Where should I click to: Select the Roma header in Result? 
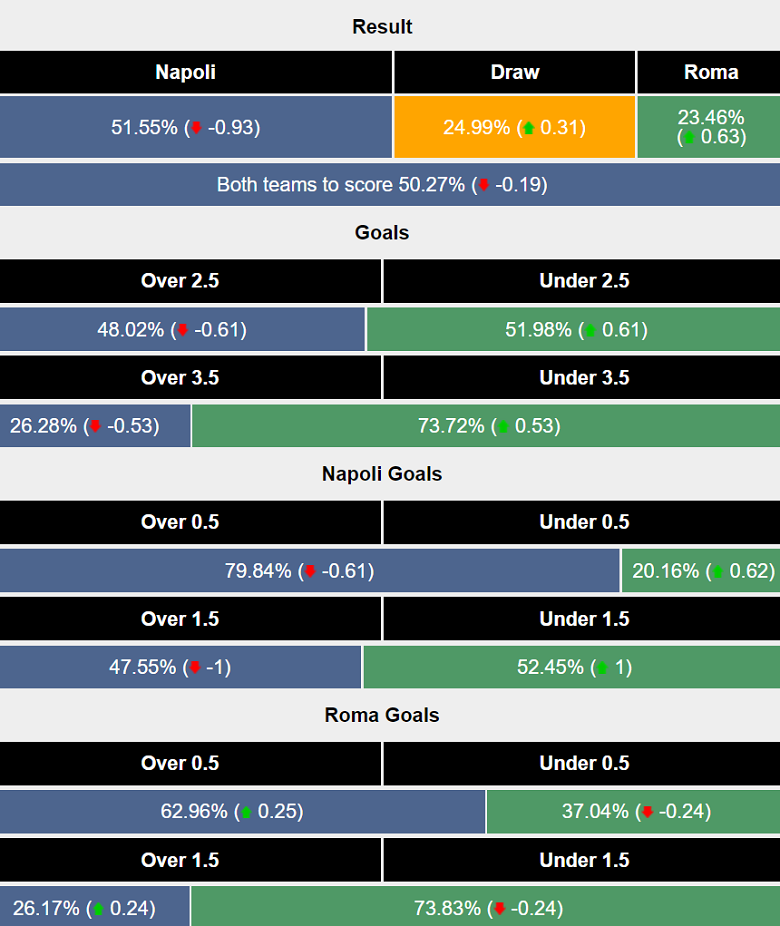click(x=711, y=72)
